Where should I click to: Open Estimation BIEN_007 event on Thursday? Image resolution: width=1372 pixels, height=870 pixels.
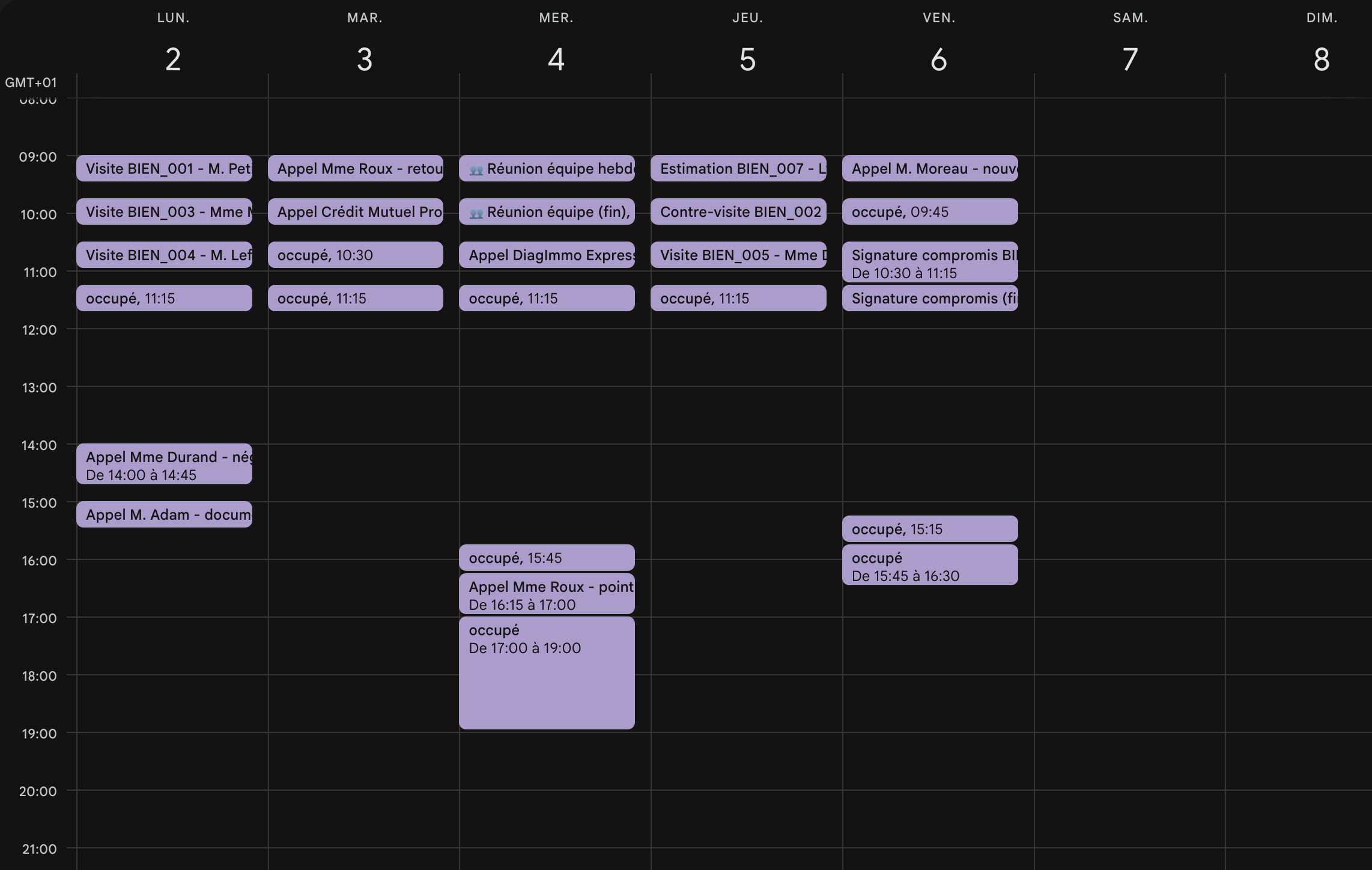click(x=738, y=168)
